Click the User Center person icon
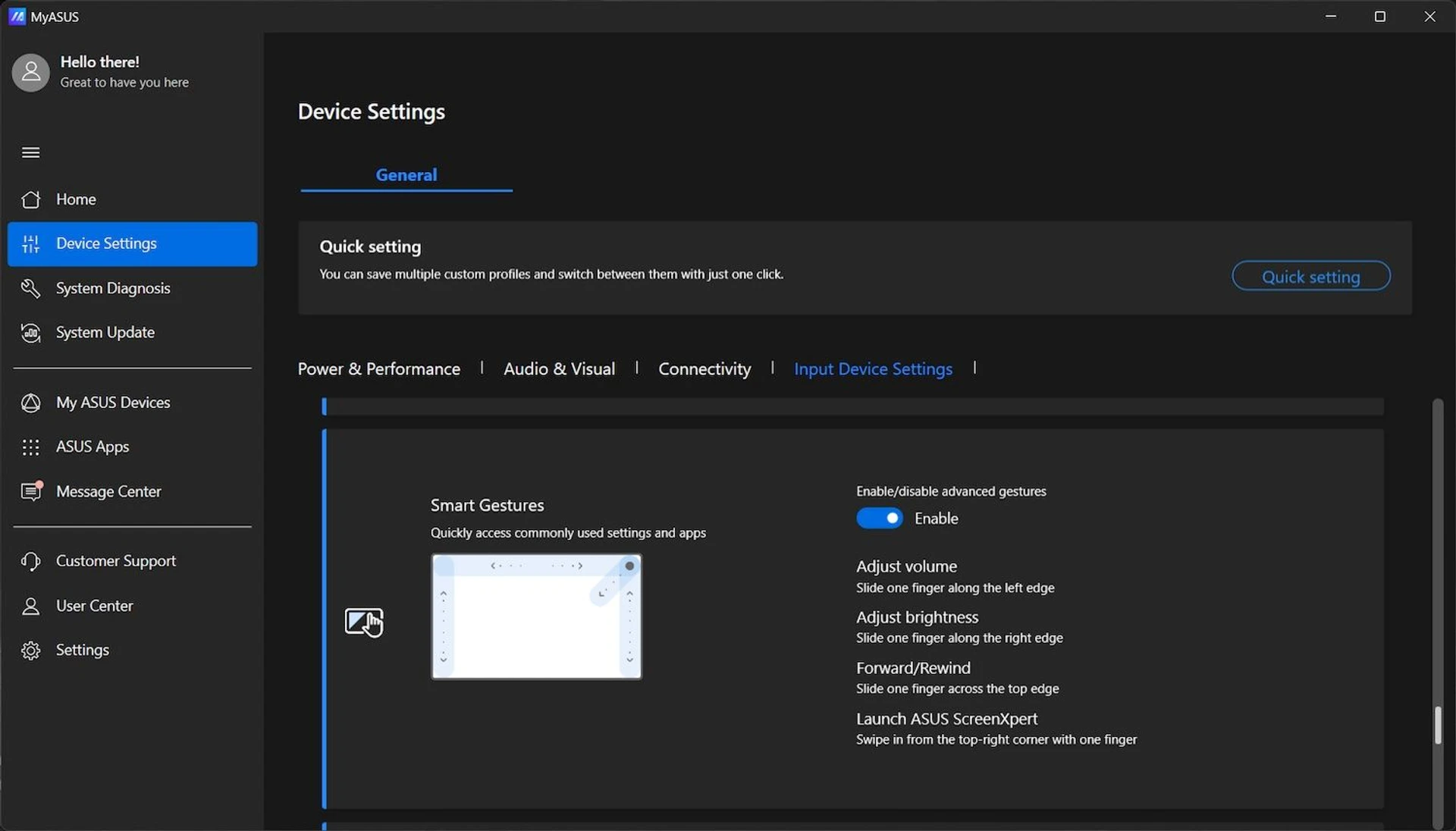Viewport: 1456px width, 831px height. [30, 606]
